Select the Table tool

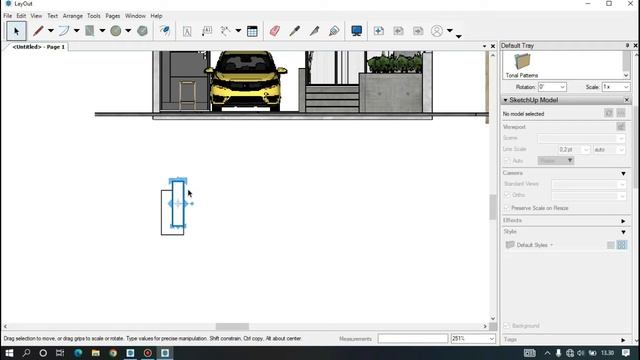click(x=252, y=31)
